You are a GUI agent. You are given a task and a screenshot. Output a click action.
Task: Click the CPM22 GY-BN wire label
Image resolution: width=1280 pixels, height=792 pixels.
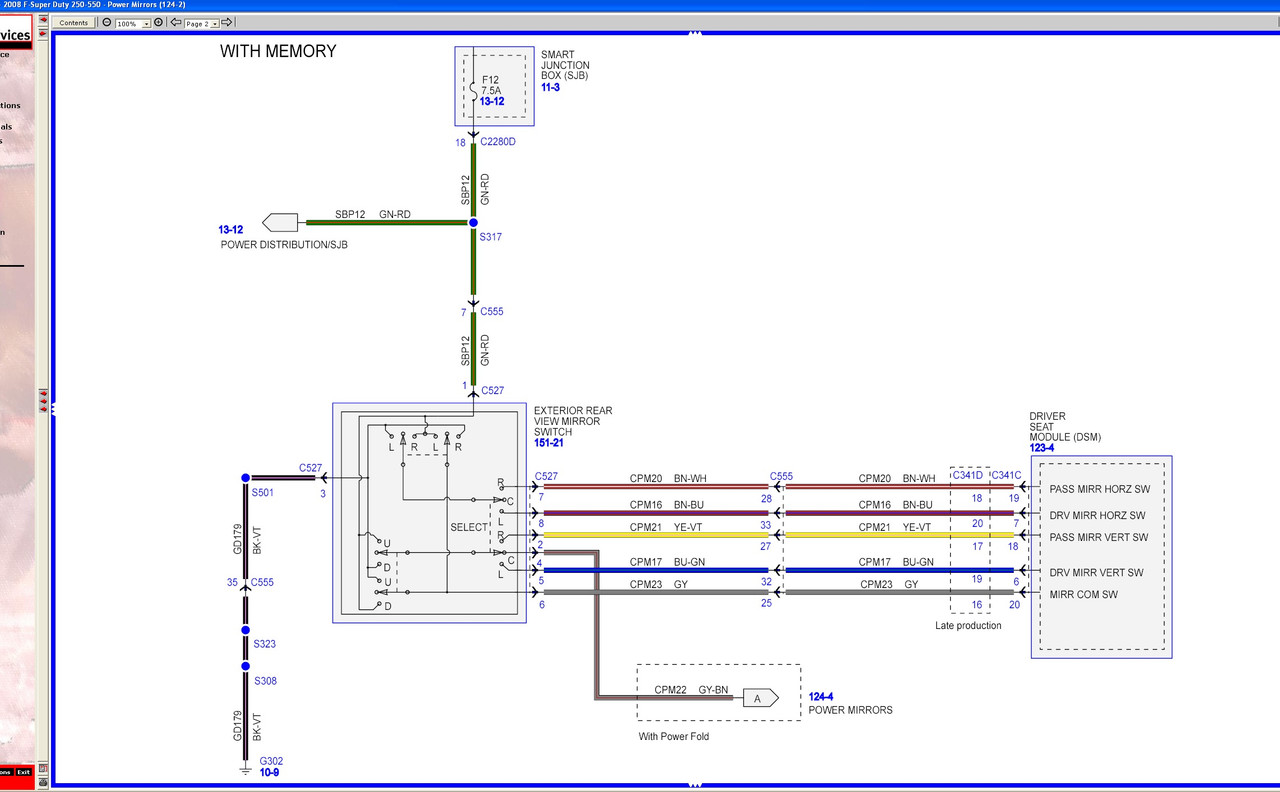click(692, 690)
